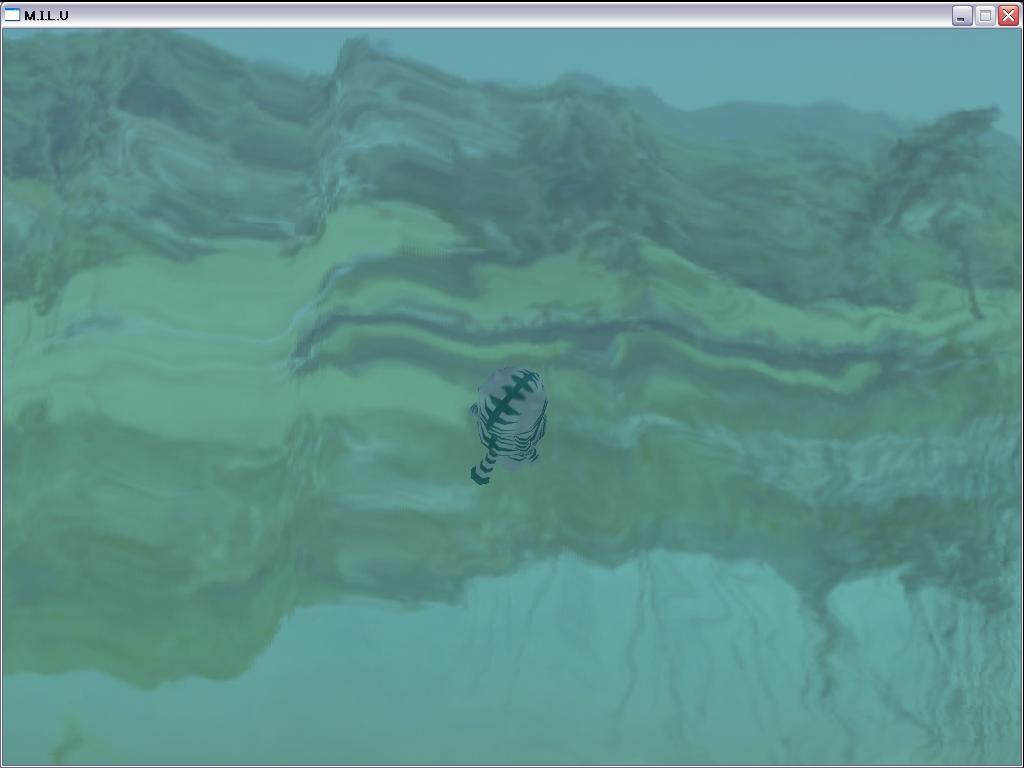The image size is (1024, 768).
Task: Select the striped tiger character
Action: (x=510, y=420)
